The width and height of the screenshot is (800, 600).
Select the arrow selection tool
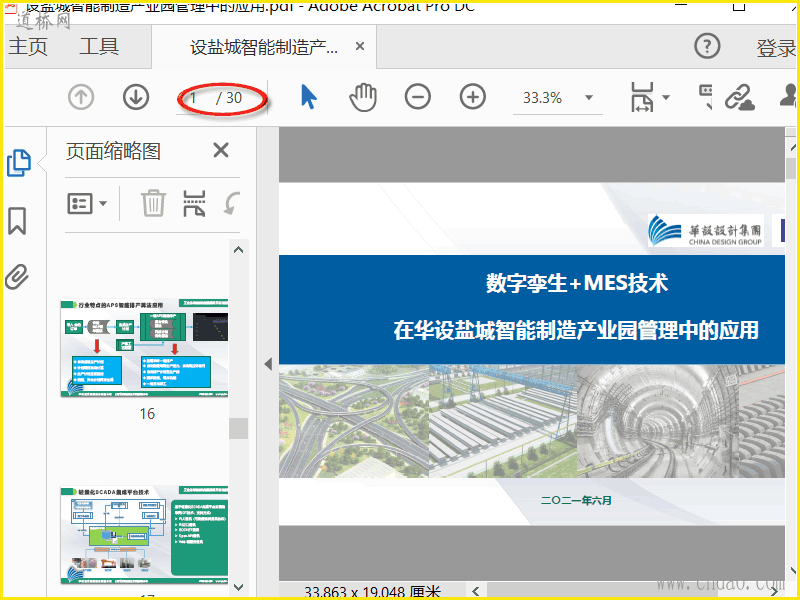(x=308, y=97)
